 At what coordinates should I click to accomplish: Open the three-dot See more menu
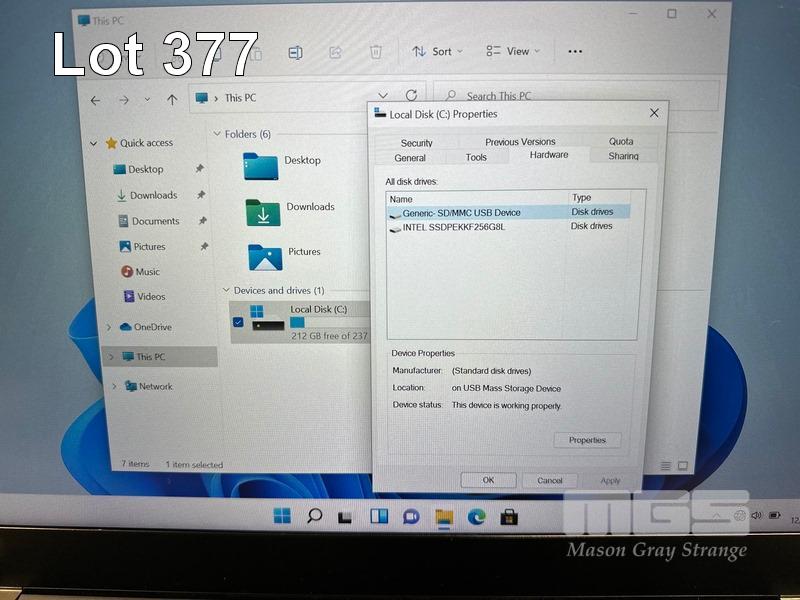[x=575, y=52]
